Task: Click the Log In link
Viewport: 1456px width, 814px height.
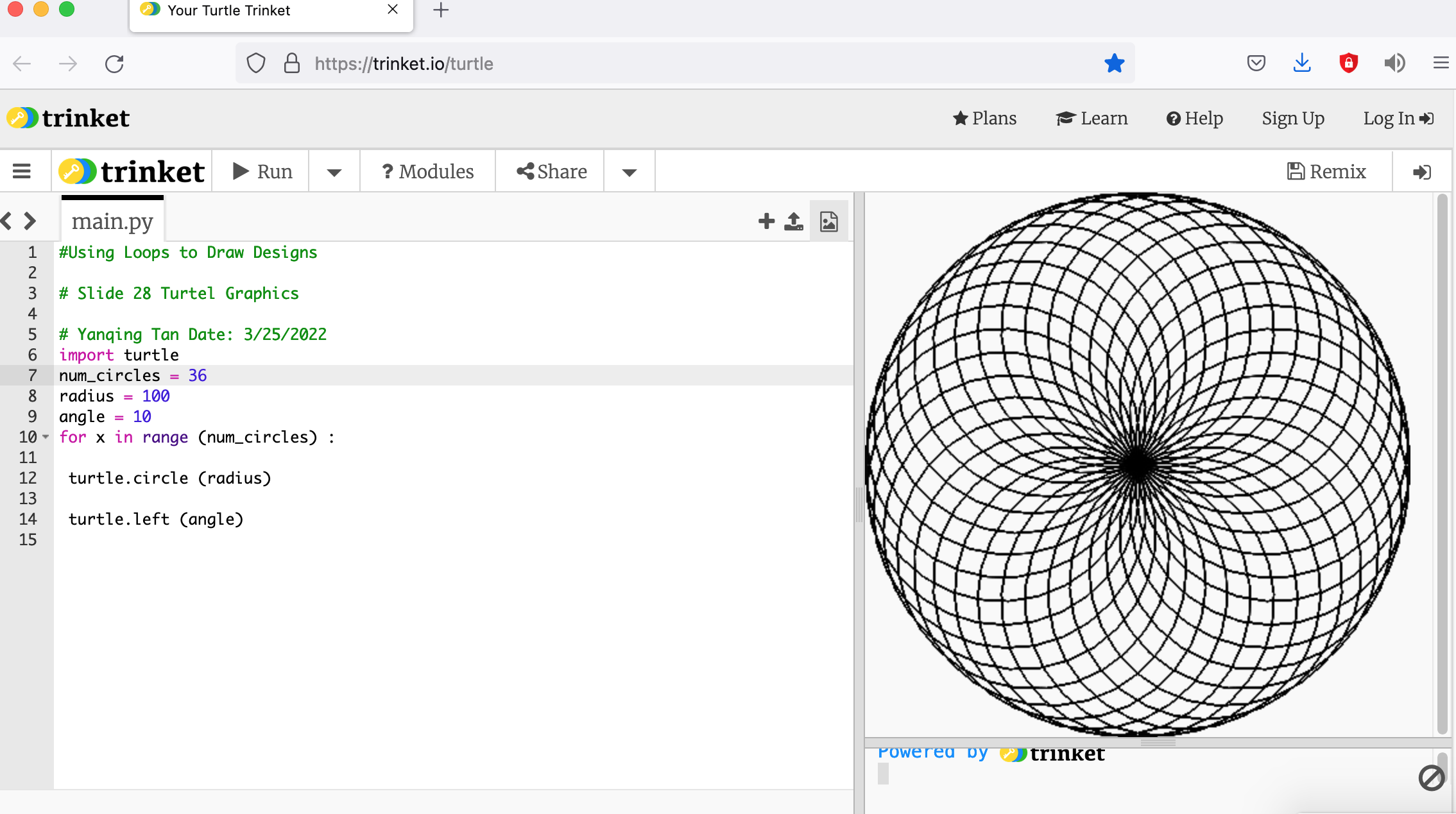Action: tap(1398, 118)
